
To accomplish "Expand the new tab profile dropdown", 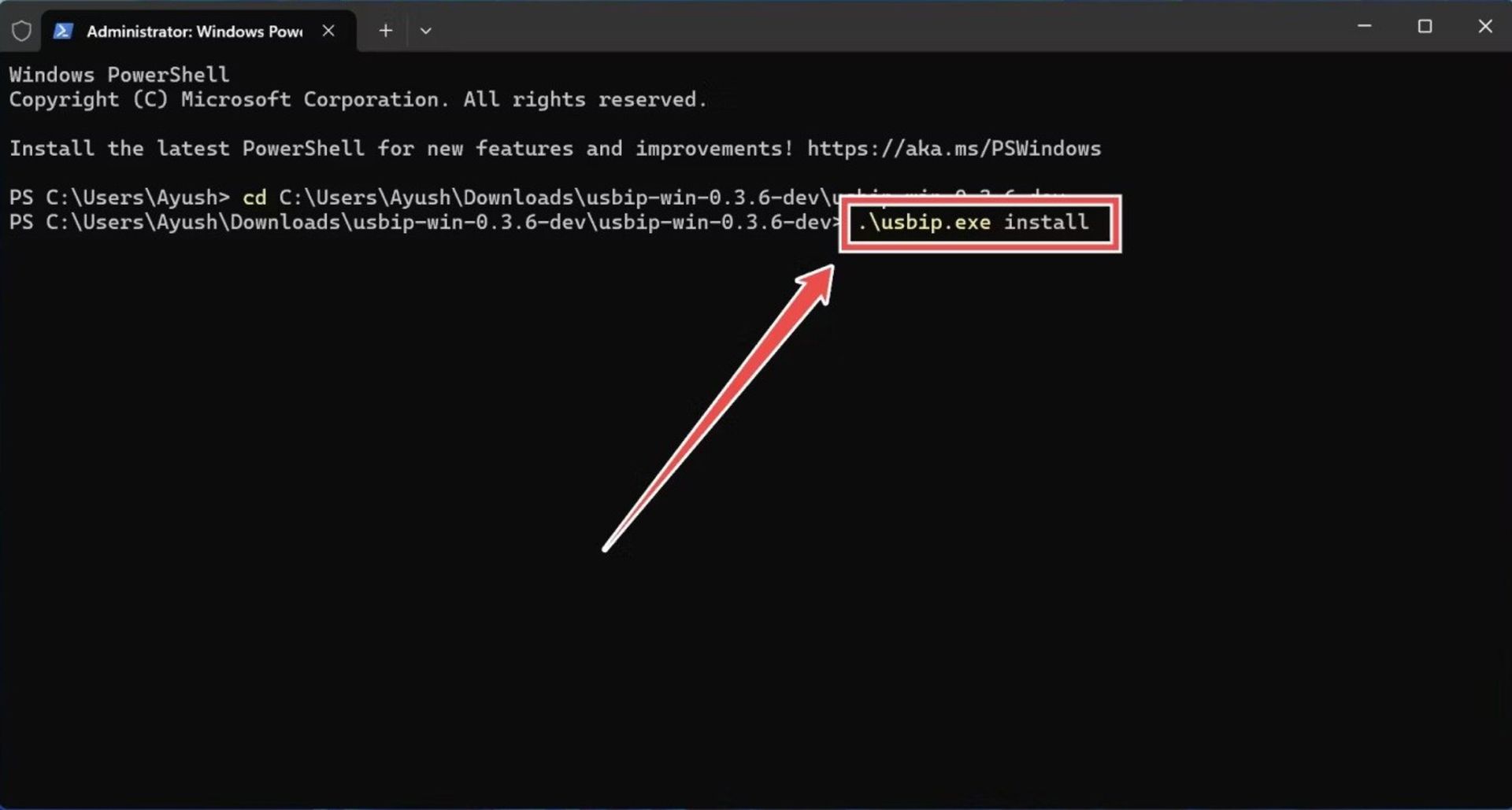I will click(x=425, y=31).
